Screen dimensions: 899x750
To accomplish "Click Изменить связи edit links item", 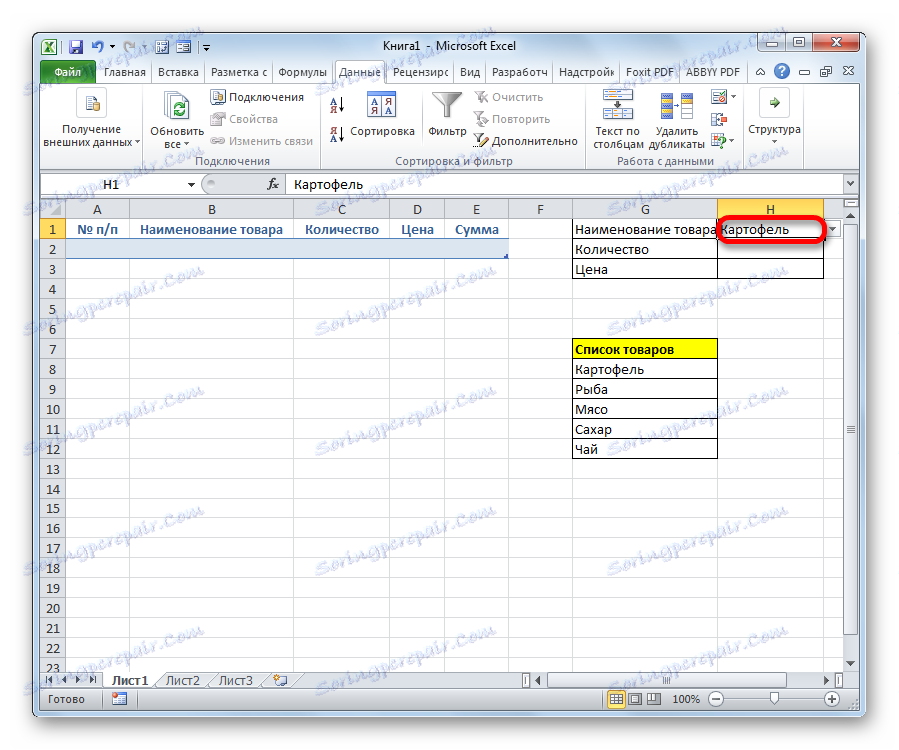I will 261,141.
